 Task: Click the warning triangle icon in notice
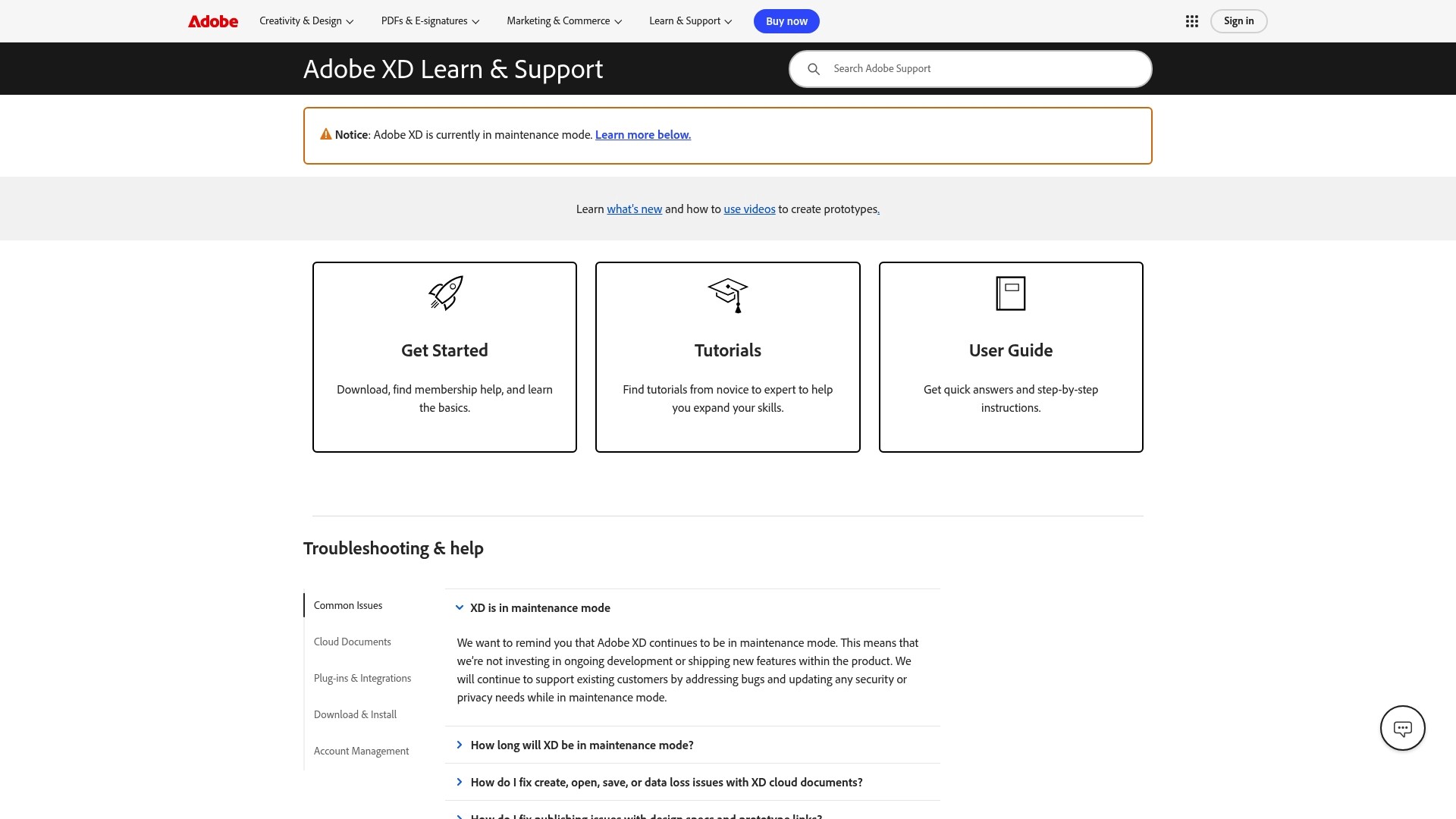point(326,134)
